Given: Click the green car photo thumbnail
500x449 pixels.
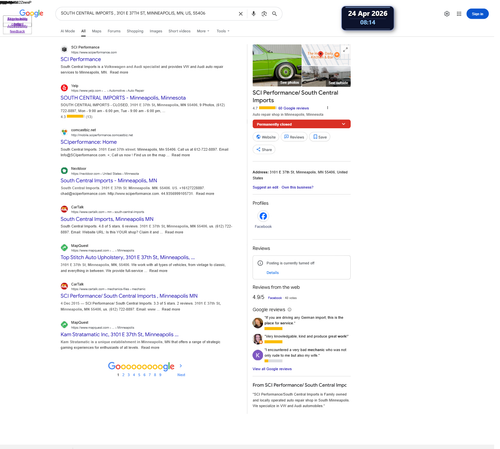Looking at the screenshot, I should pos(277,65).
